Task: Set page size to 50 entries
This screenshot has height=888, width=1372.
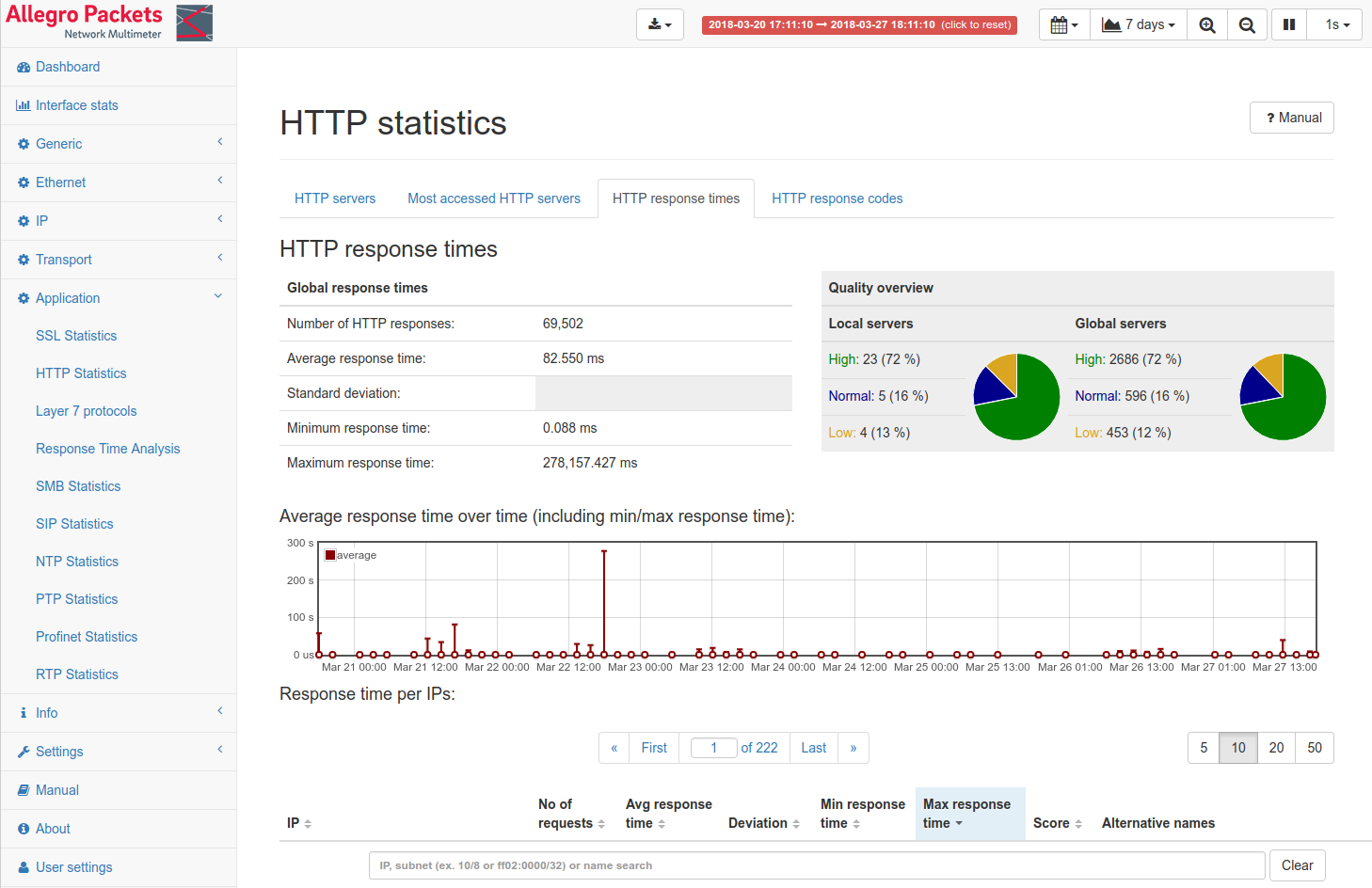Action: 1315,748
